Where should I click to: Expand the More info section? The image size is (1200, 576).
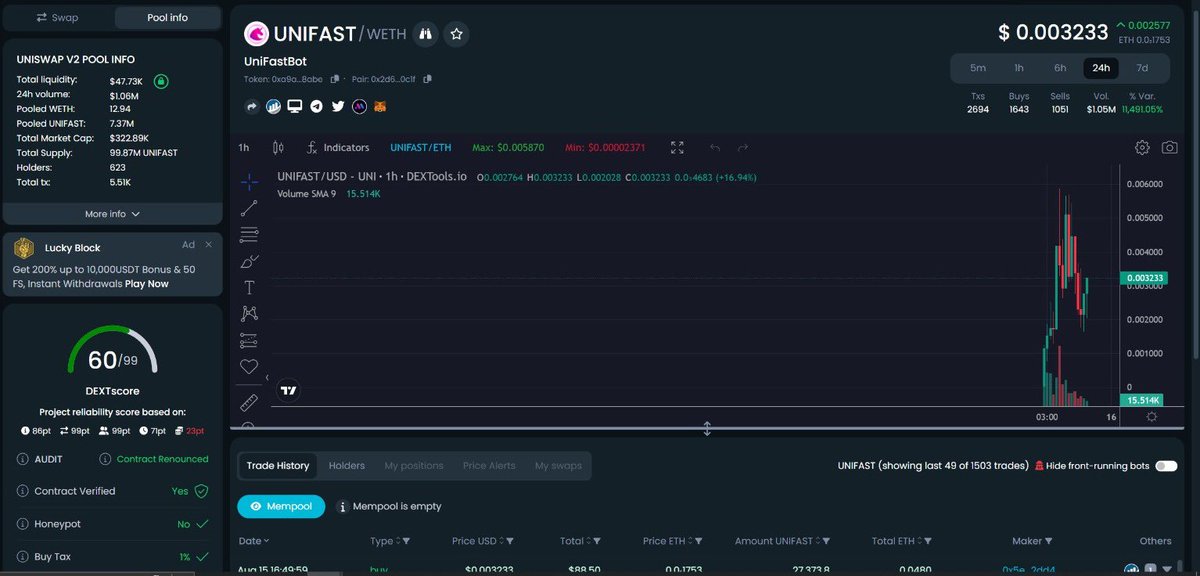tap(112, 214)
